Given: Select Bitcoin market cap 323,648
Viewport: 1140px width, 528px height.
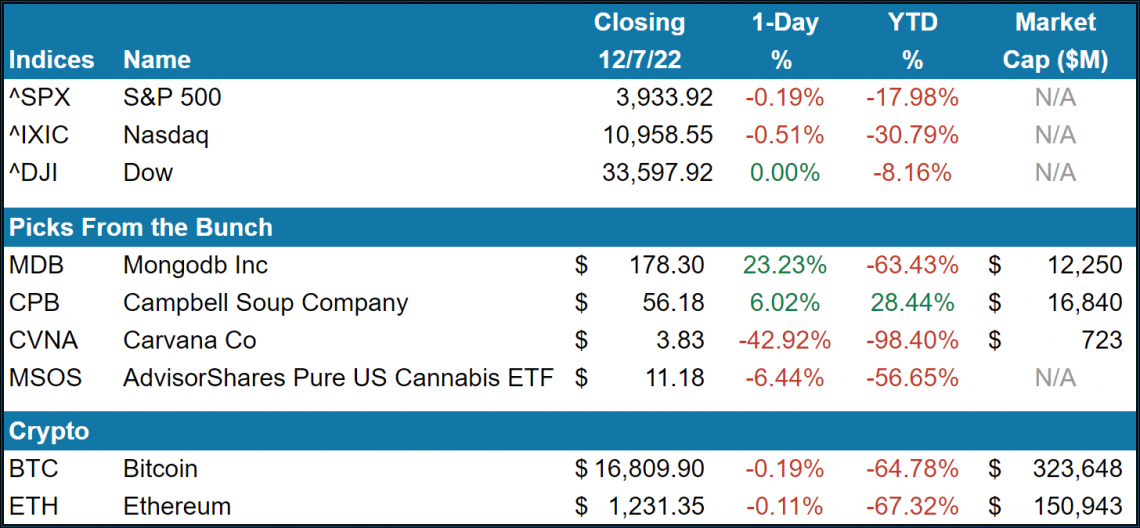Looking at the screenshot, I should click(1075, 469).
